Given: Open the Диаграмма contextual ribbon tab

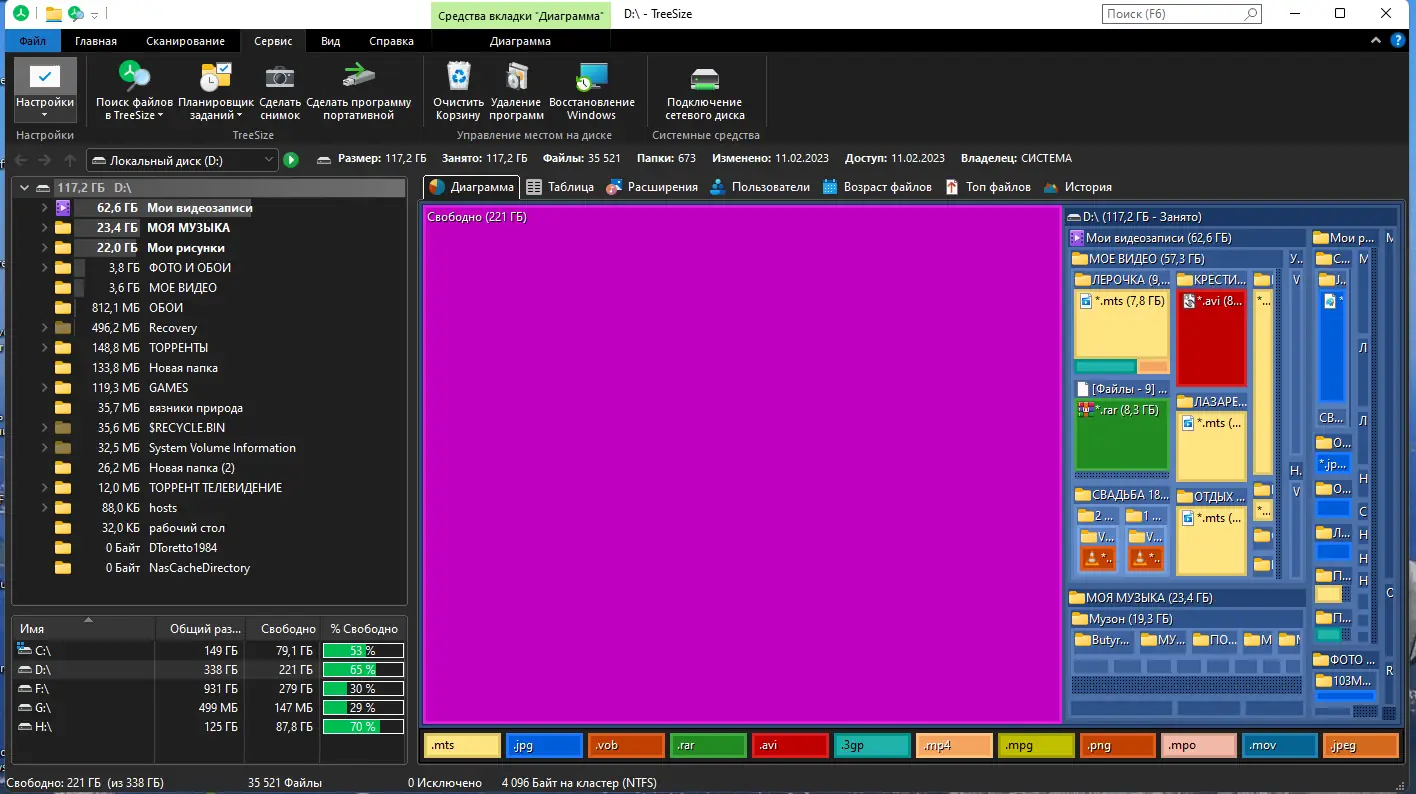Looking at the screenshot, I should point(520,41).
